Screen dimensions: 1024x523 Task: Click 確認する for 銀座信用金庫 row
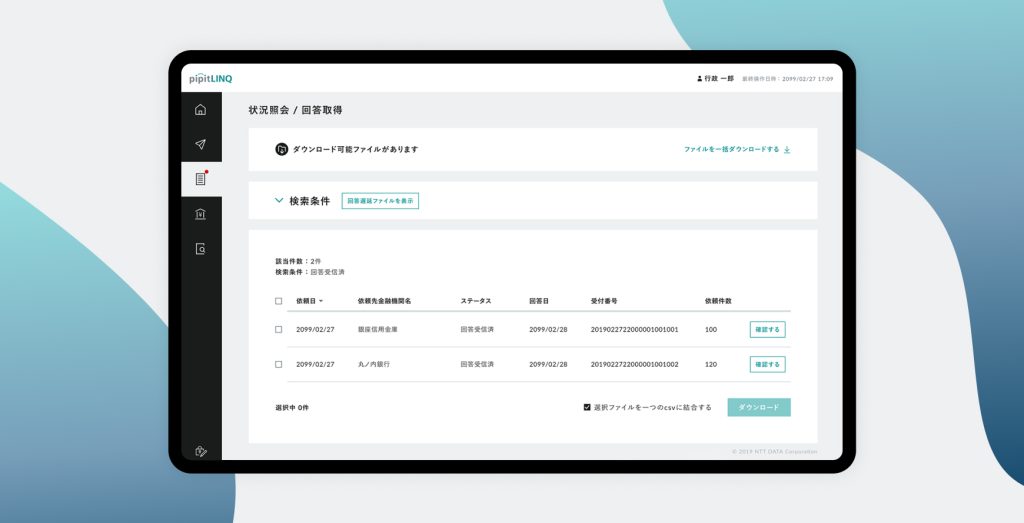(767, 329)
